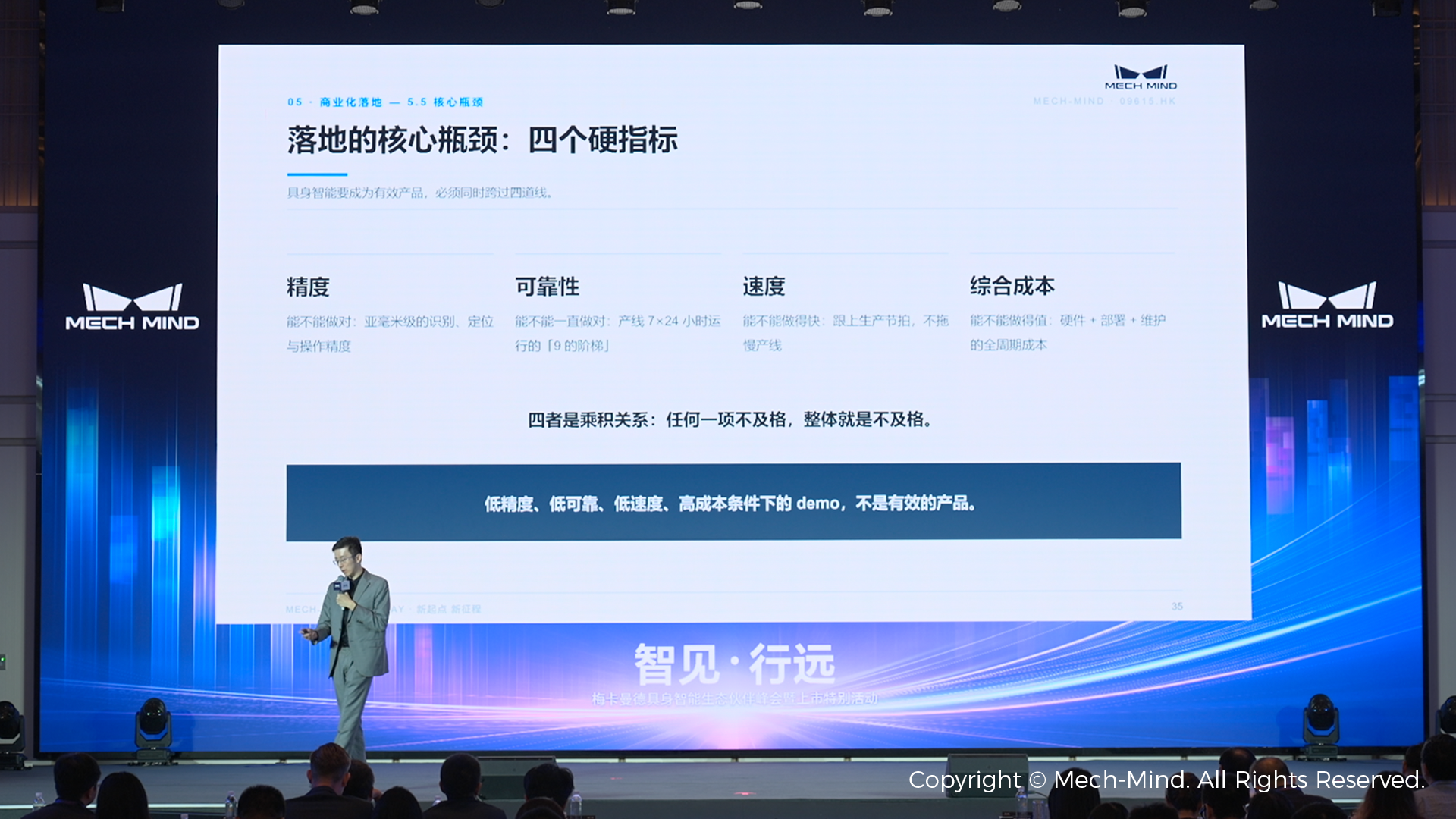1456x819 pixels.
Task: Click the 速度 heading
Action: click(x=764, y=287)
